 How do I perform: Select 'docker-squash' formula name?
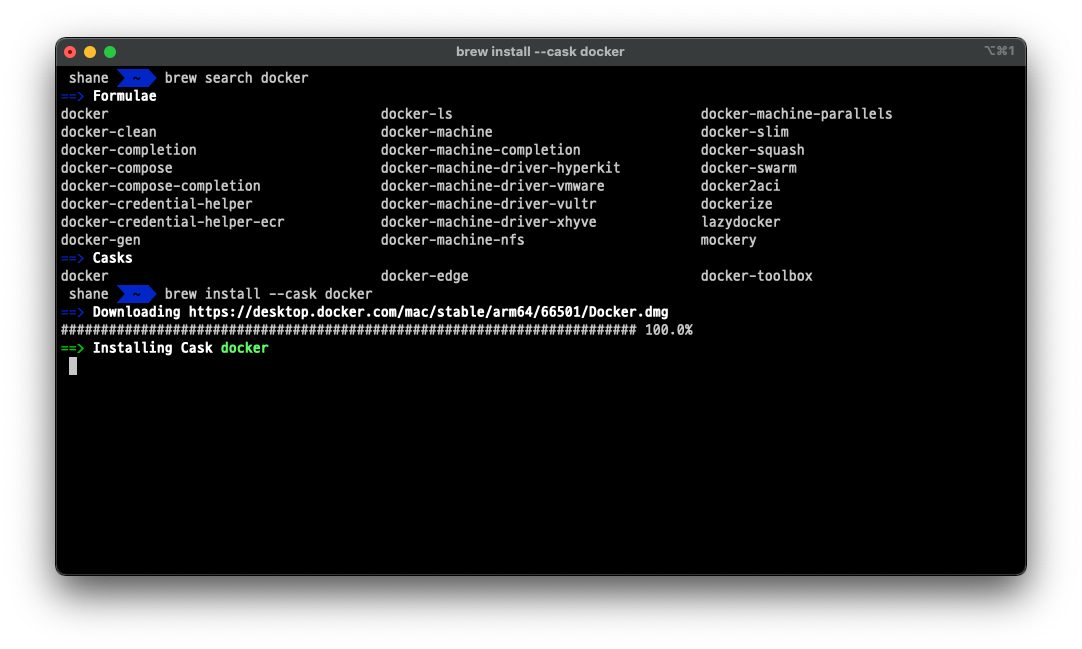(x=753, y=150)
